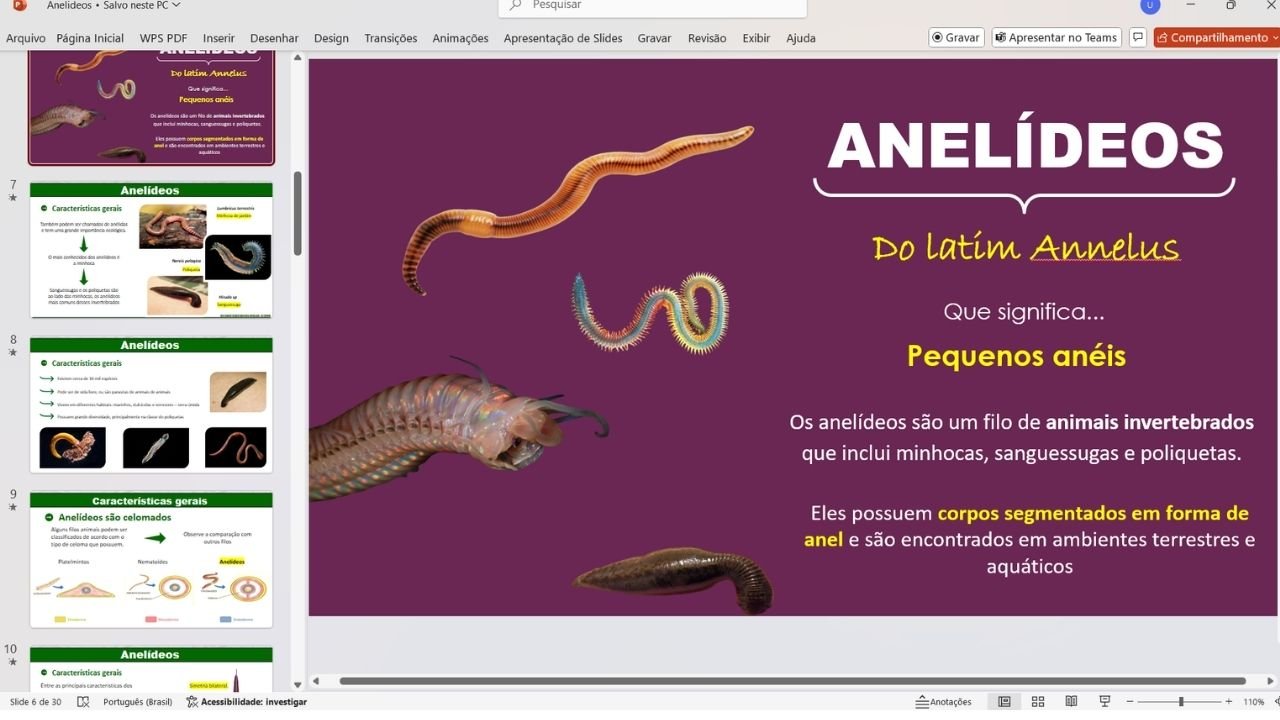Viewport: 1280px width, 720px height.
Task: Click the Slide 6 de 30 indicator
Action: tap(36, 702)
